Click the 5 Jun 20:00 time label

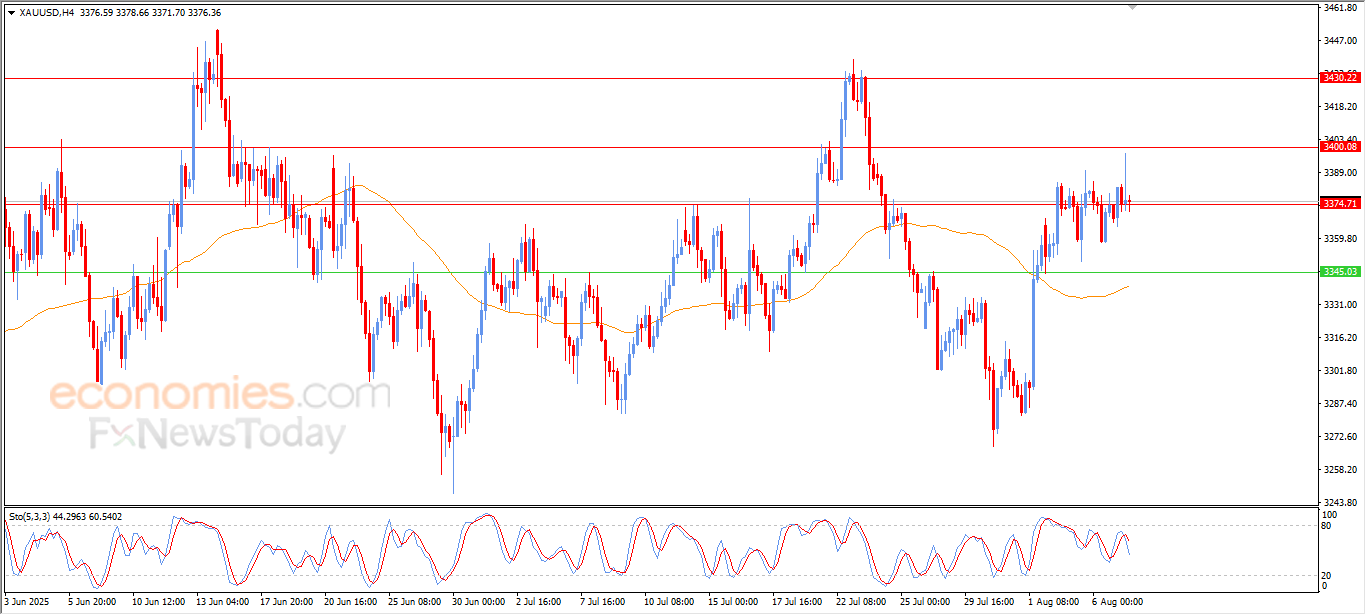click(92, 602)
